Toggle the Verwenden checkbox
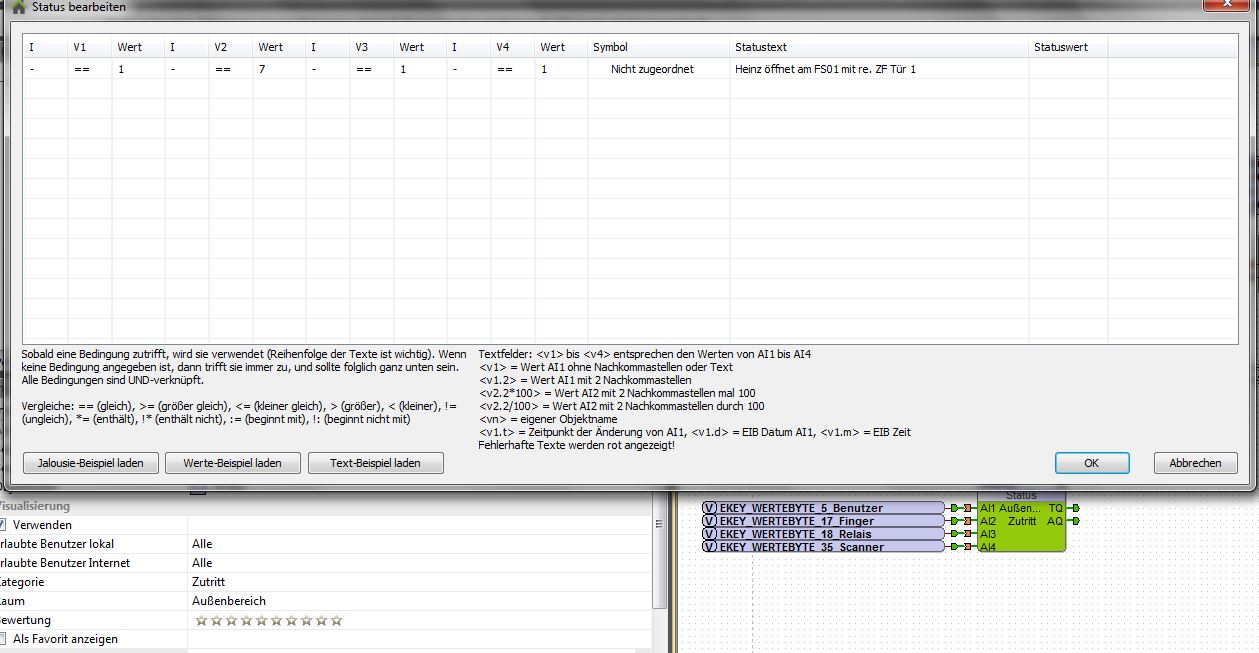This screenshot has width=1259, height=653. pos(3,525)
